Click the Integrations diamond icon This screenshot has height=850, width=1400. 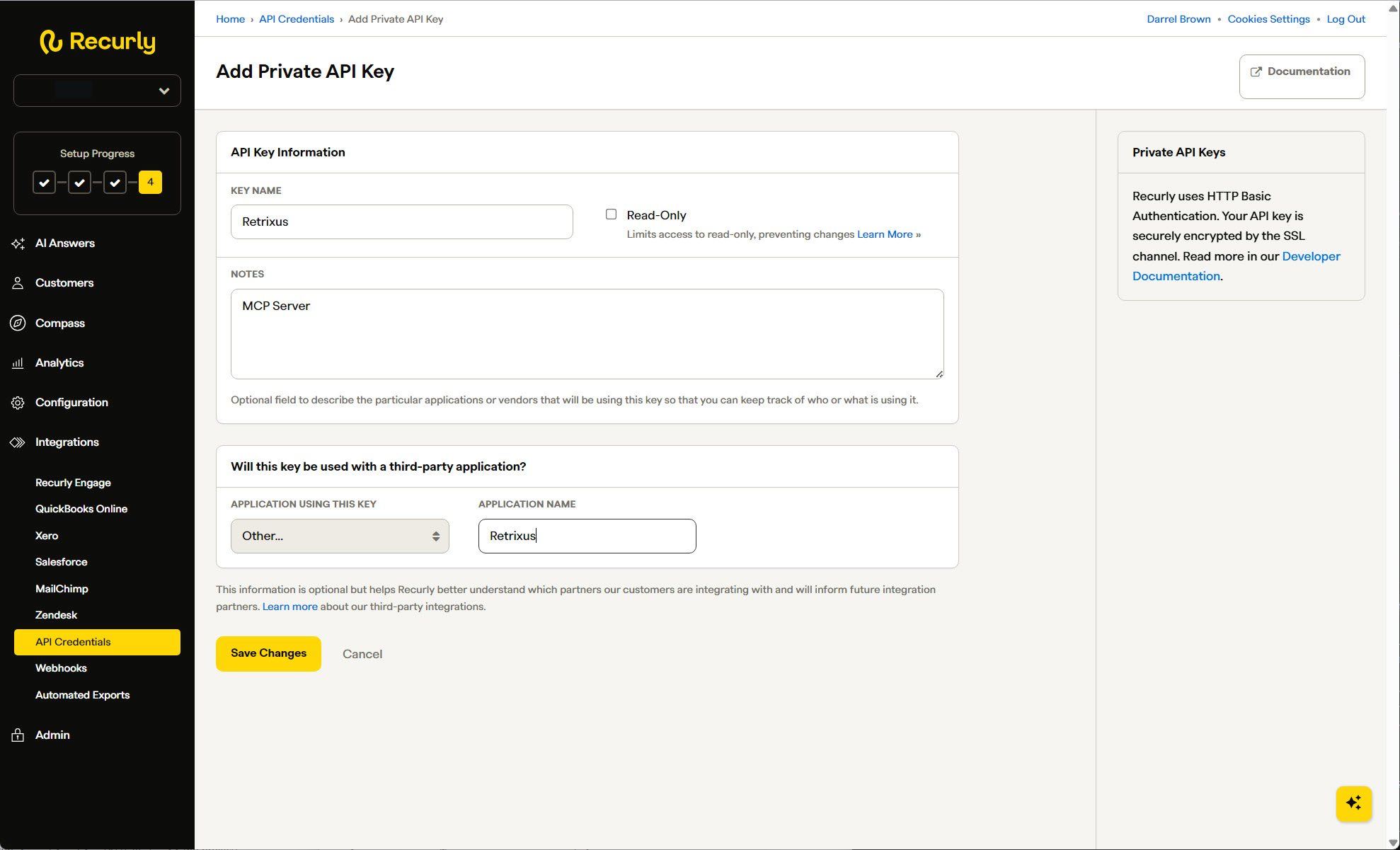point(18,442)
